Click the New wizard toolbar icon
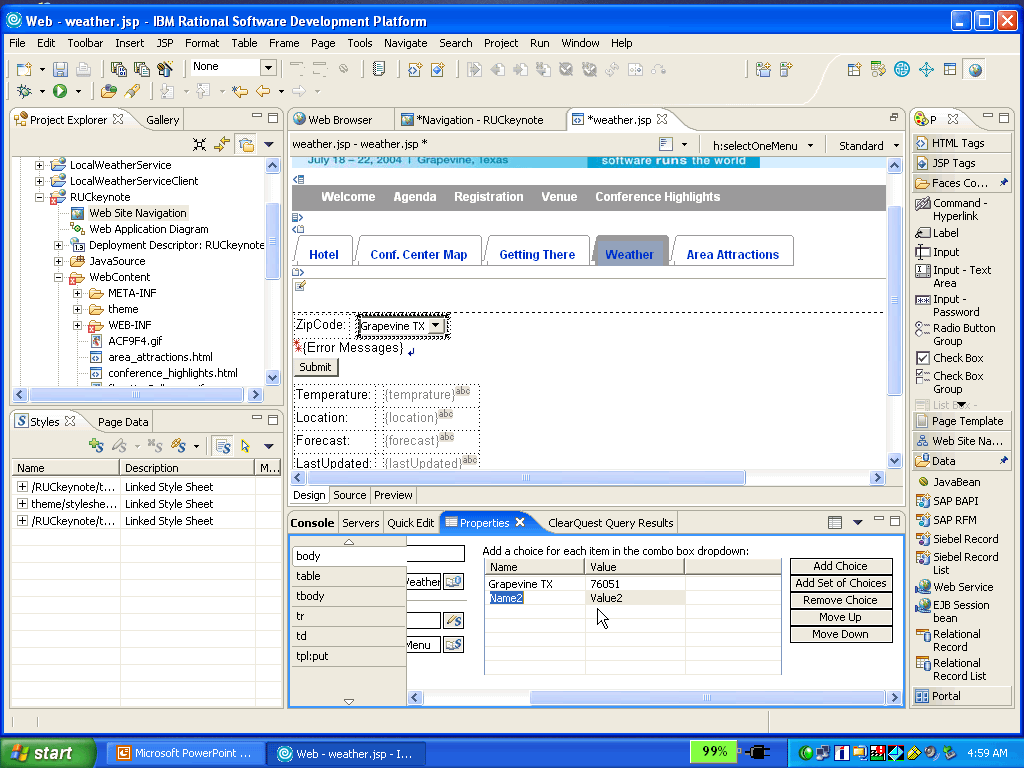Image resolution: width=1024 pixels, height=768 pixels. pyautogui.click(x=24, y=69)
